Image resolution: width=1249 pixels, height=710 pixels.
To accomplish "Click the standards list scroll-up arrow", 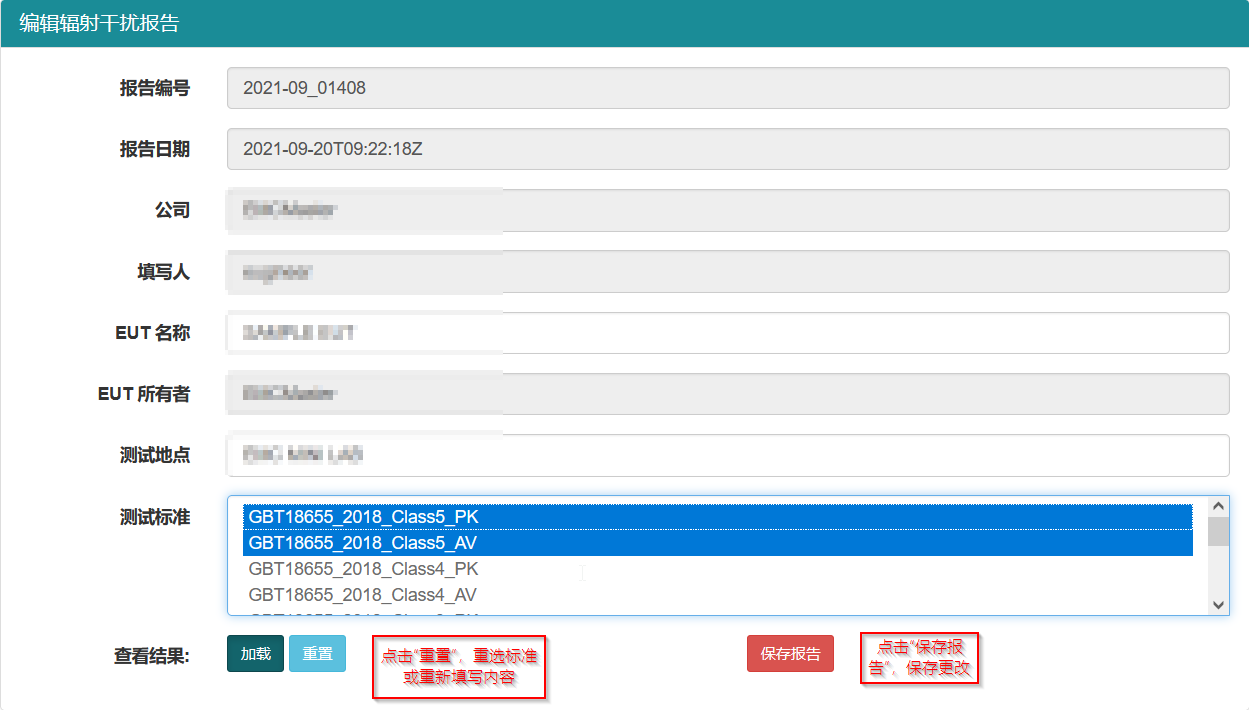I will coord(1218,506).
